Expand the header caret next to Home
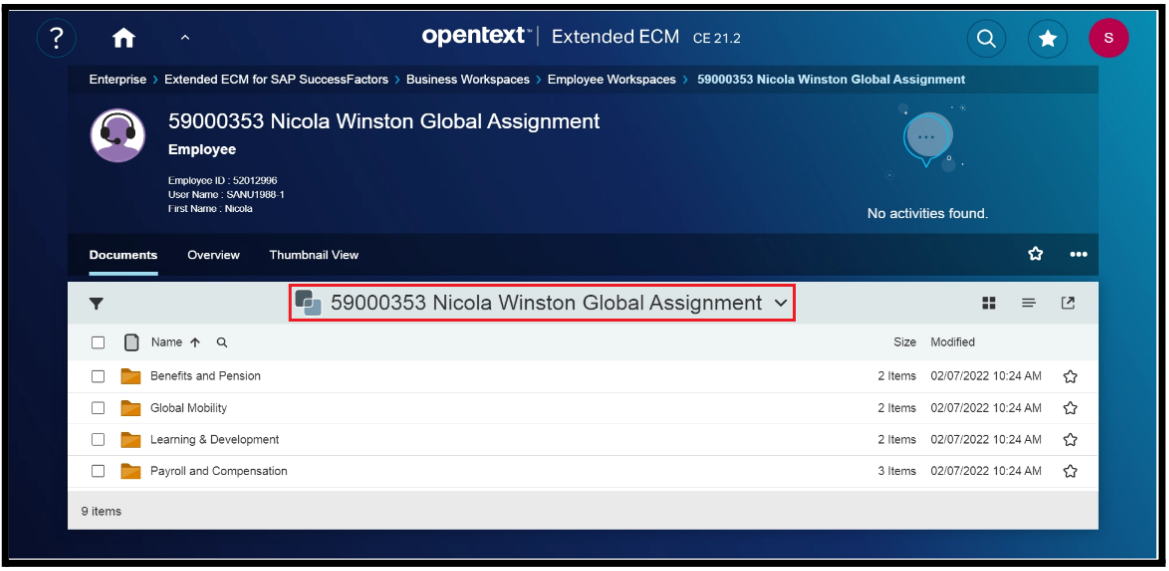 pyautogui.click(x=184, y=38)
